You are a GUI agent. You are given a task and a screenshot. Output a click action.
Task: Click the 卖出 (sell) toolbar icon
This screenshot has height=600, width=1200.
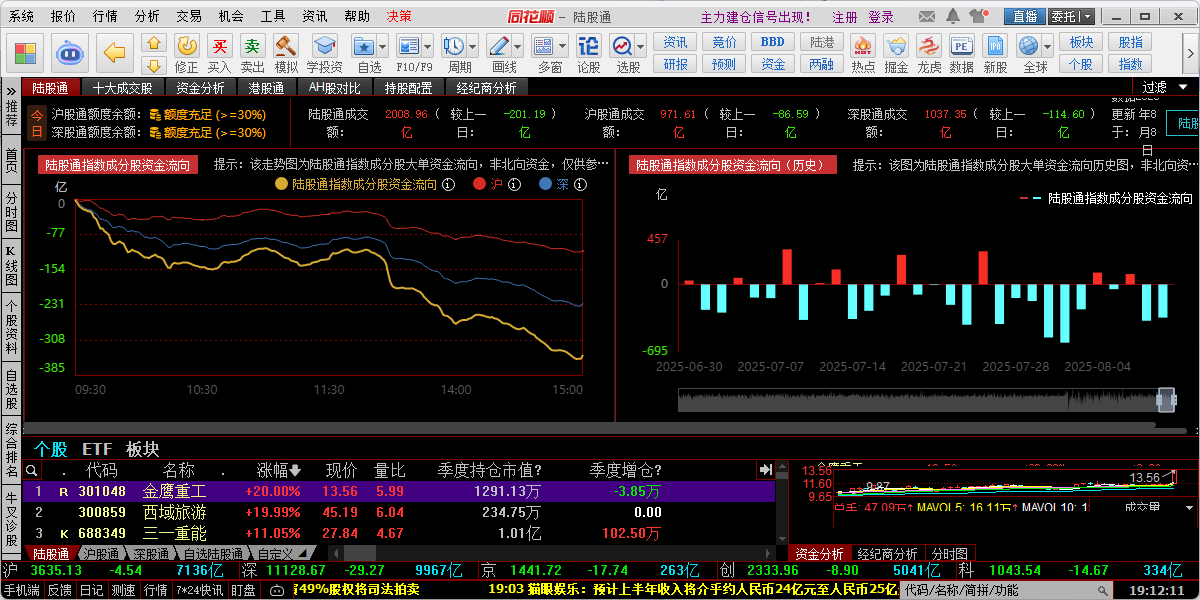point(253,47)
